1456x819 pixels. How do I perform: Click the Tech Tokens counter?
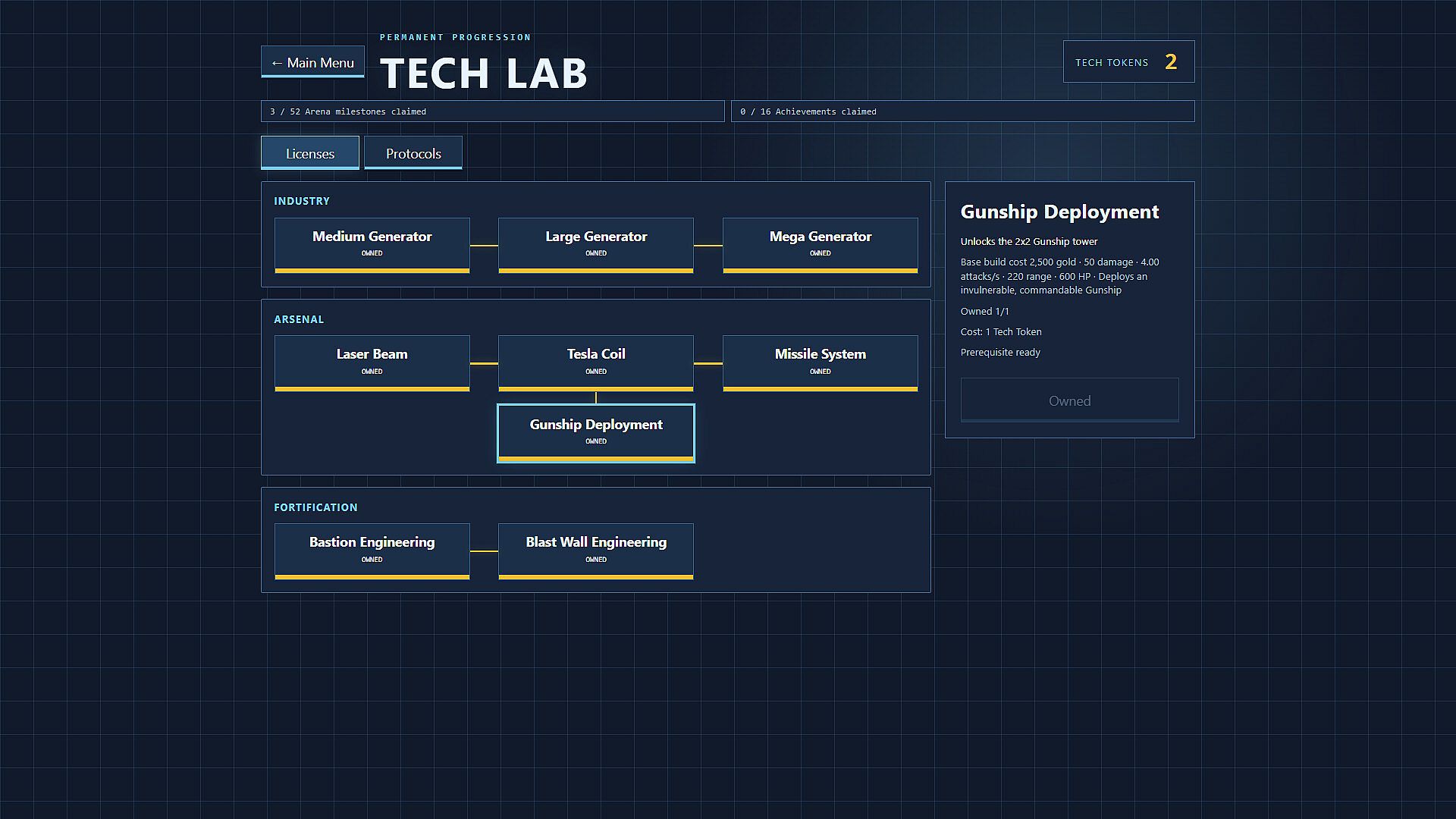tap(1129, 61)
